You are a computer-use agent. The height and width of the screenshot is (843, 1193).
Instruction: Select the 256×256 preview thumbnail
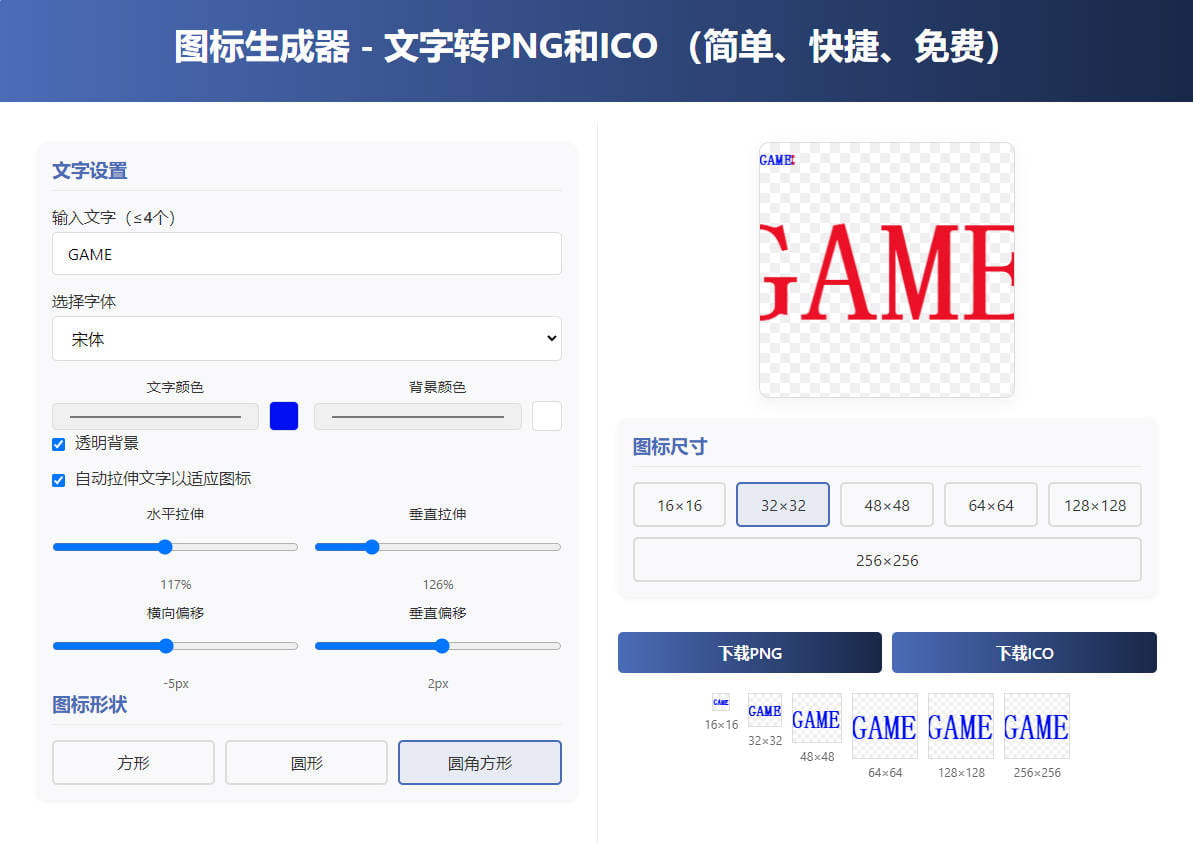tap(1036, 726)
